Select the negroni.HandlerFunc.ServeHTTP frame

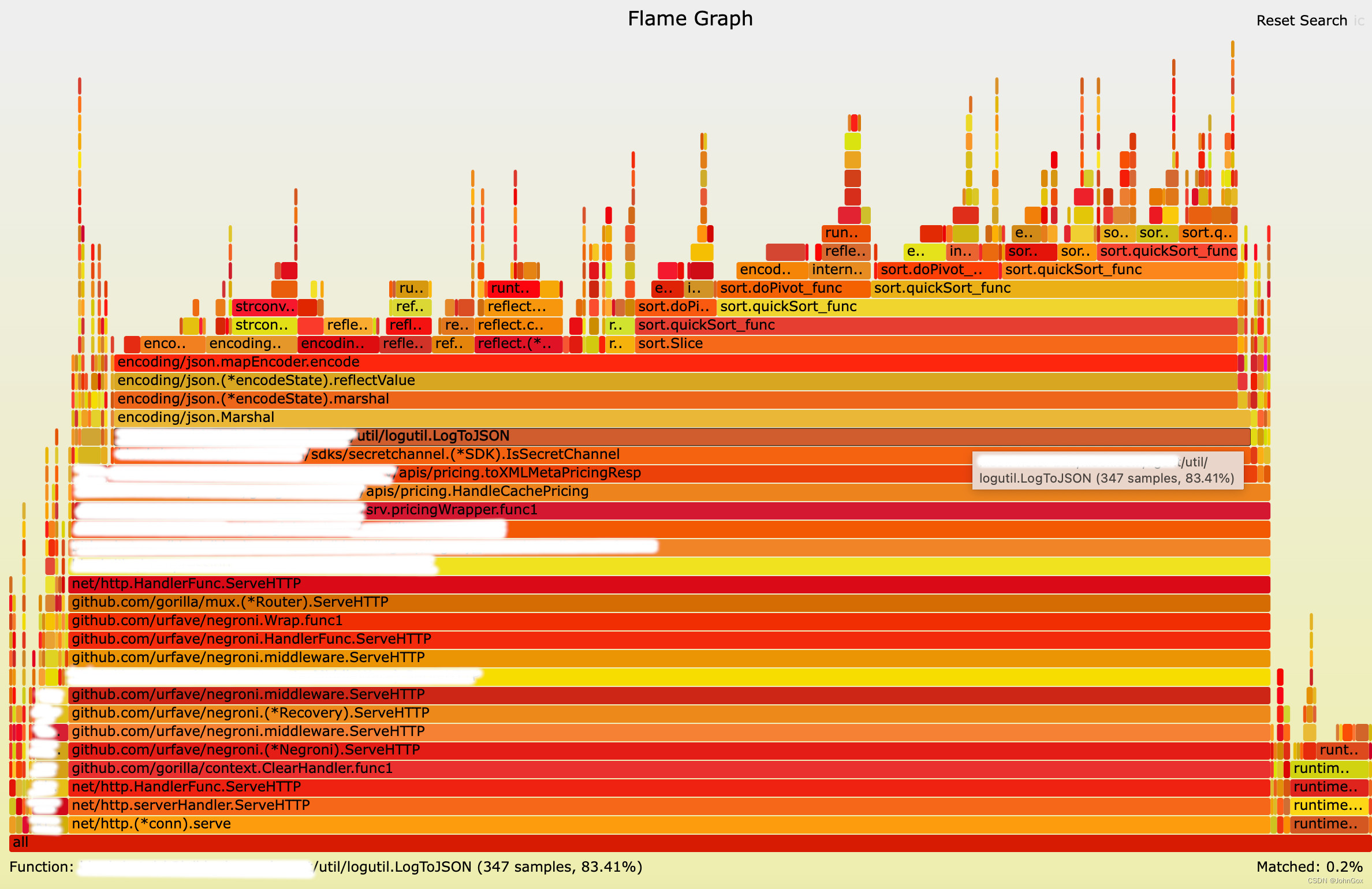(x=669, y=639)
